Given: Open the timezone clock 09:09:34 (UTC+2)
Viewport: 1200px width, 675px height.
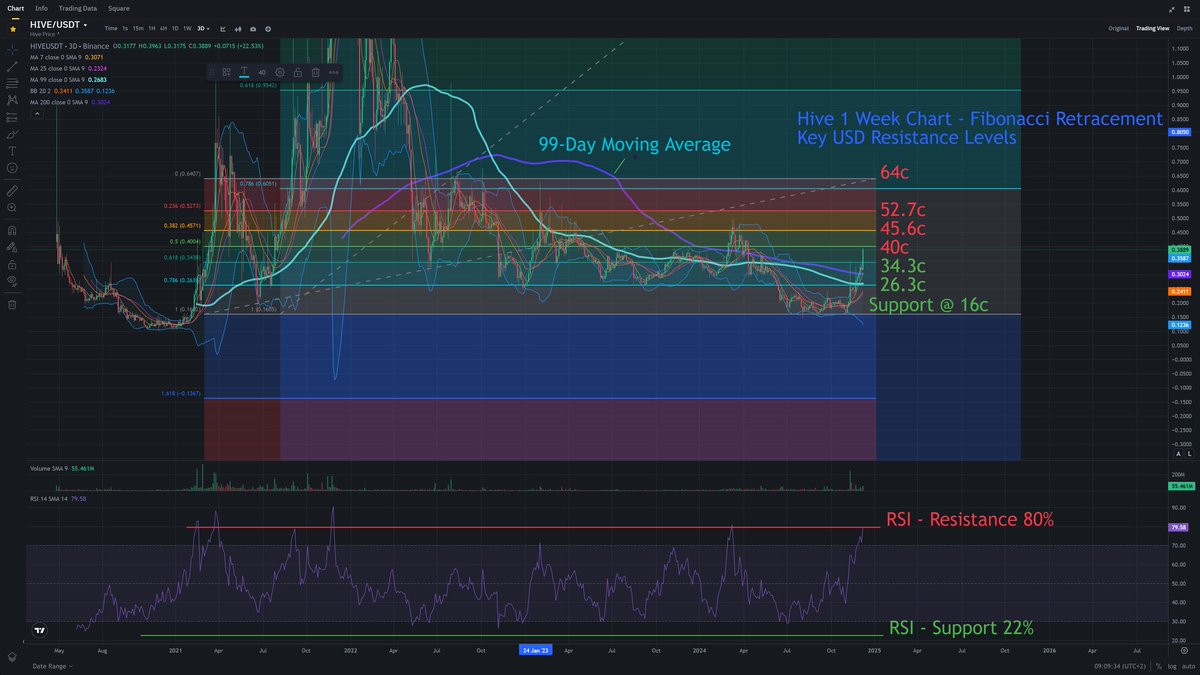Looking at the screenshot, I should 1119,667.
